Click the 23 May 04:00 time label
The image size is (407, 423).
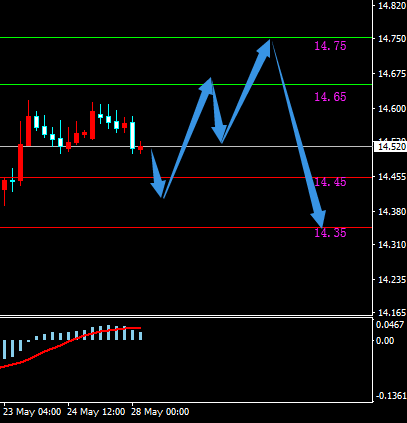pos(32,412)
